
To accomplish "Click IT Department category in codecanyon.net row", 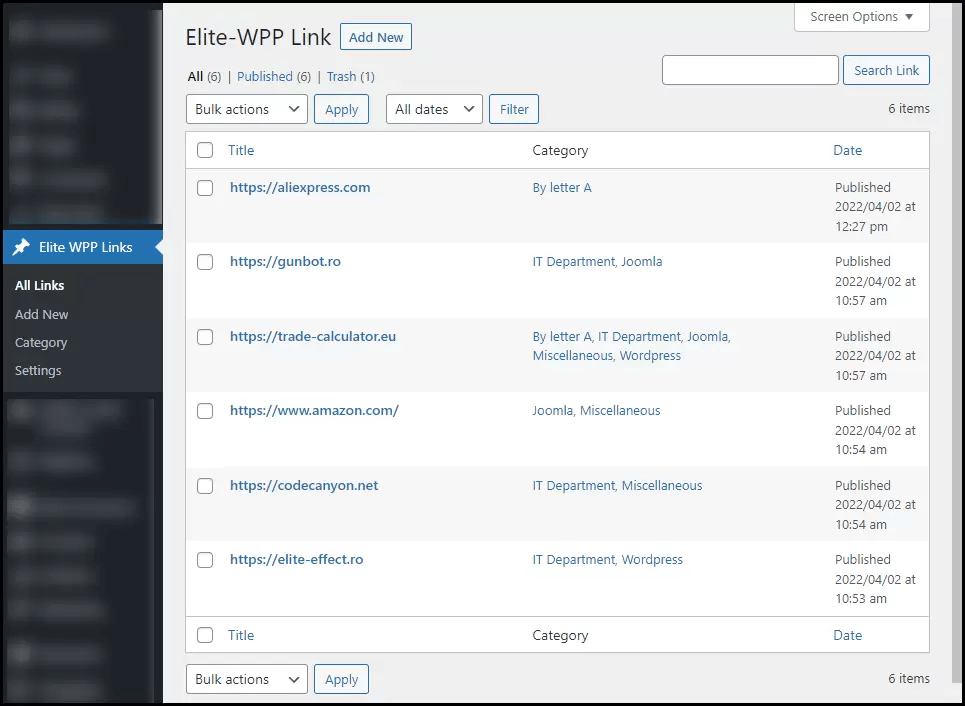I will [574, 486].
